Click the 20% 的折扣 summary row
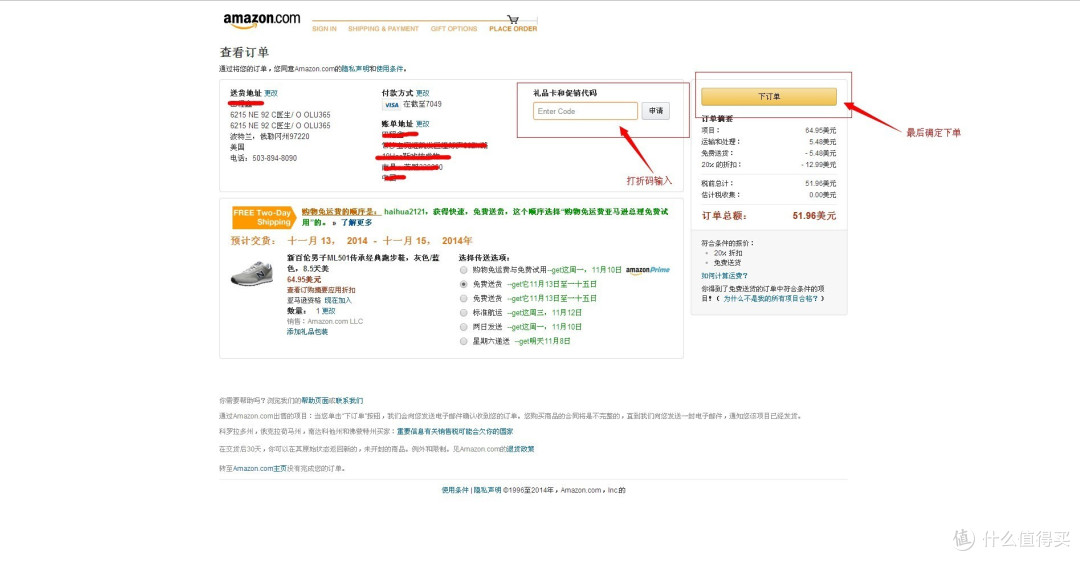 769,165
